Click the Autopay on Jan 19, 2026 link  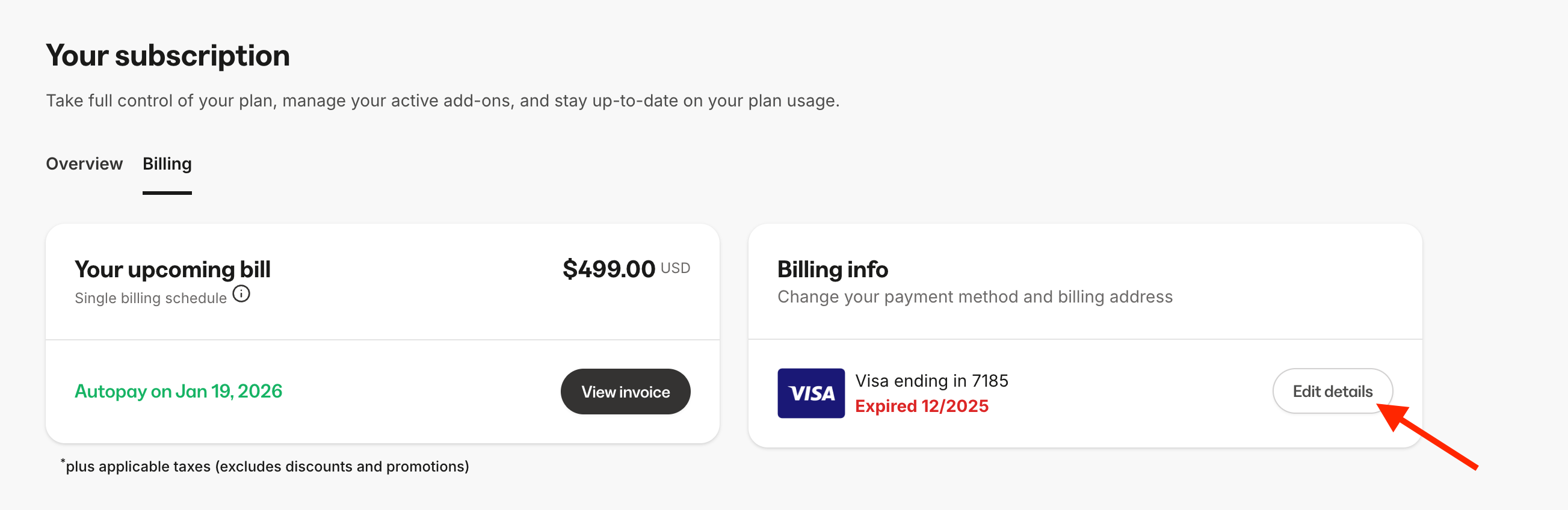tap(178, 392)
